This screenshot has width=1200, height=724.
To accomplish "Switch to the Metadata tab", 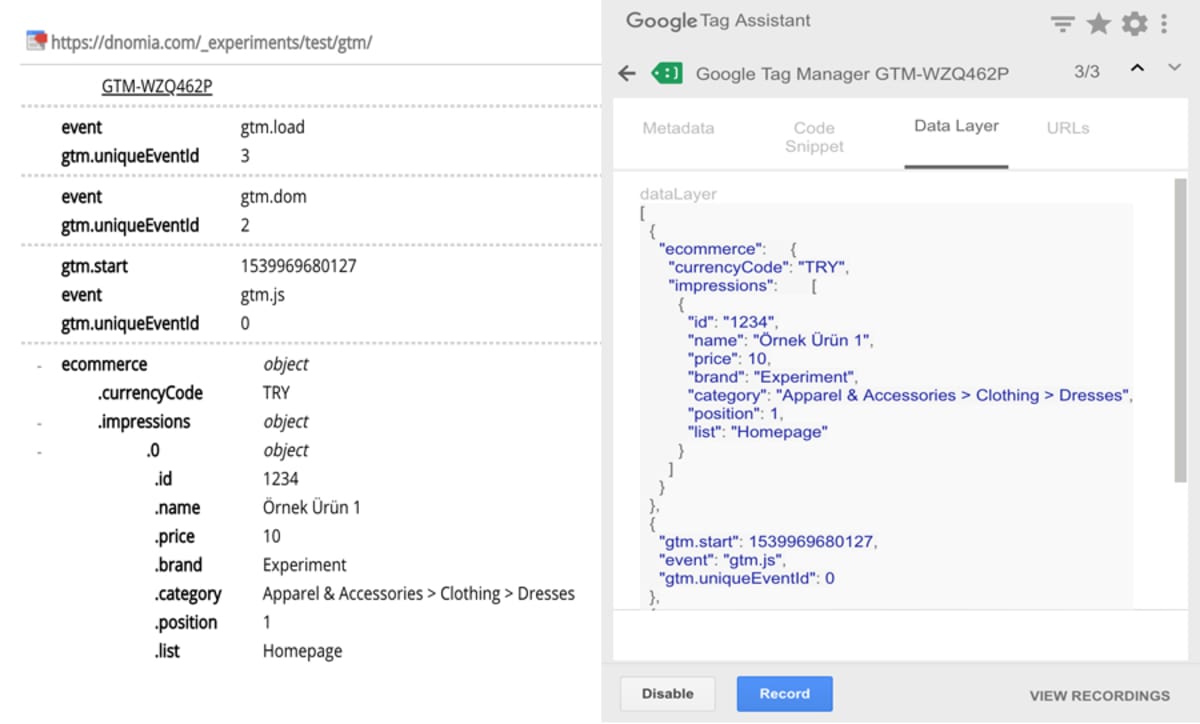I will click(678, 128).
